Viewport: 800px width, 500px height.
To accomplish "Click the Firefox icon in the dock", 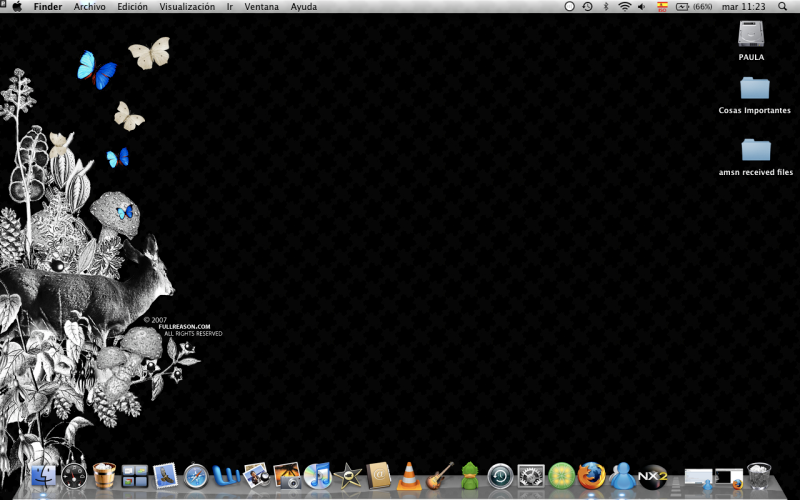I will (x=591, y=476).
